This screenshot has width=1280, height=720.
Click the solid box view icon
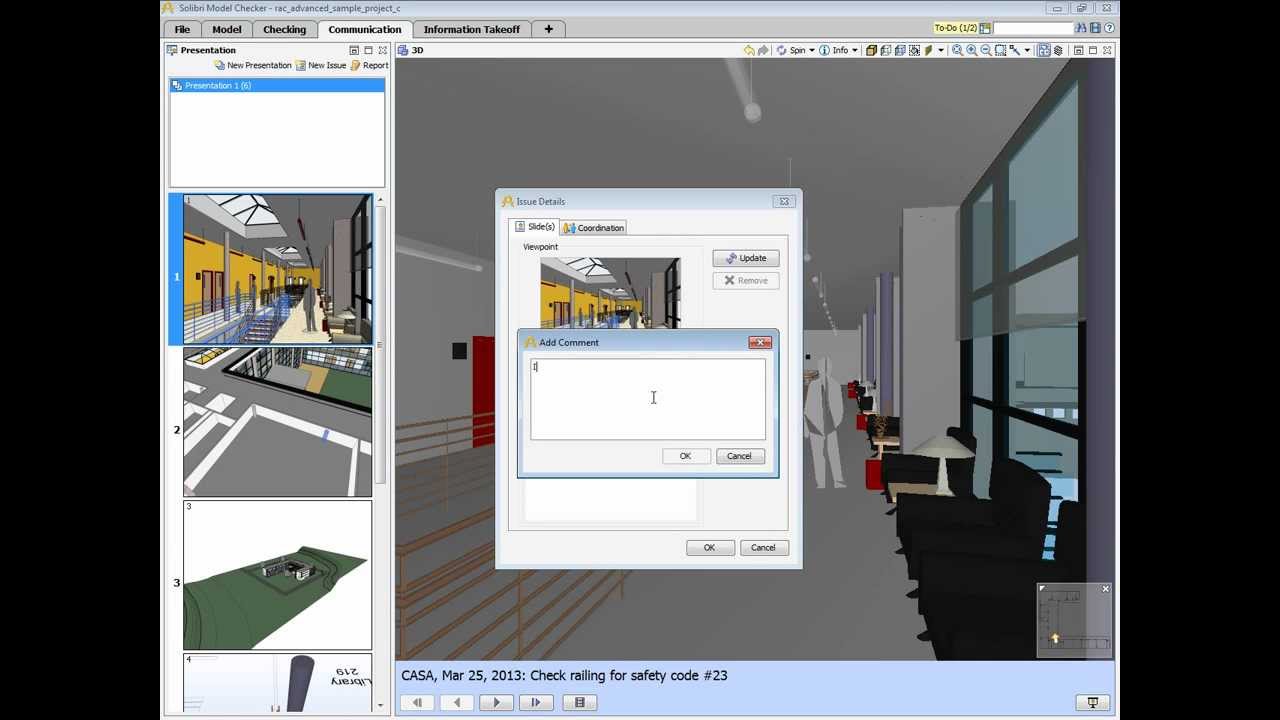coord(871,50)
